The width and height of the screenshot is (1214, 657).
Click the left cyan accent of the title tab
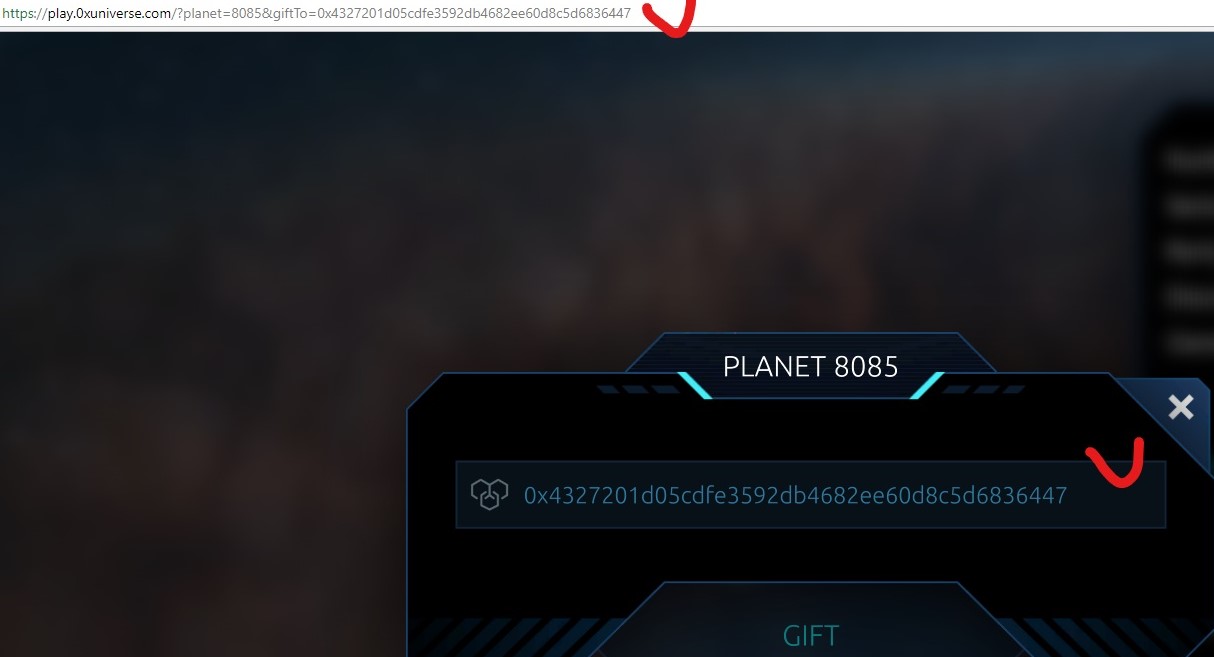coord(695,385)
